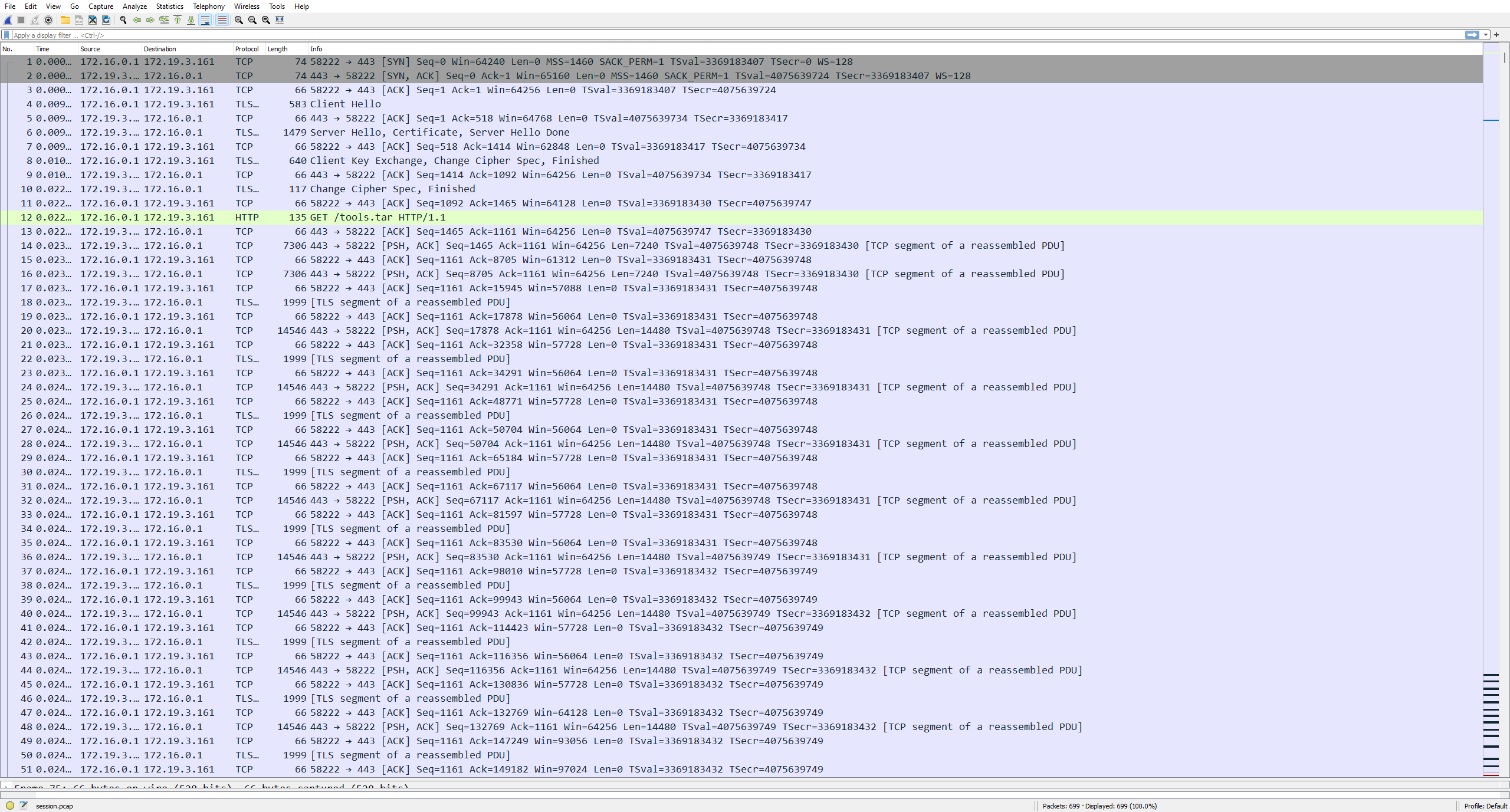This screenshot has height=812, width=1510.
Task: Click the session.pcap file name in the status bar
Action: 54,806
